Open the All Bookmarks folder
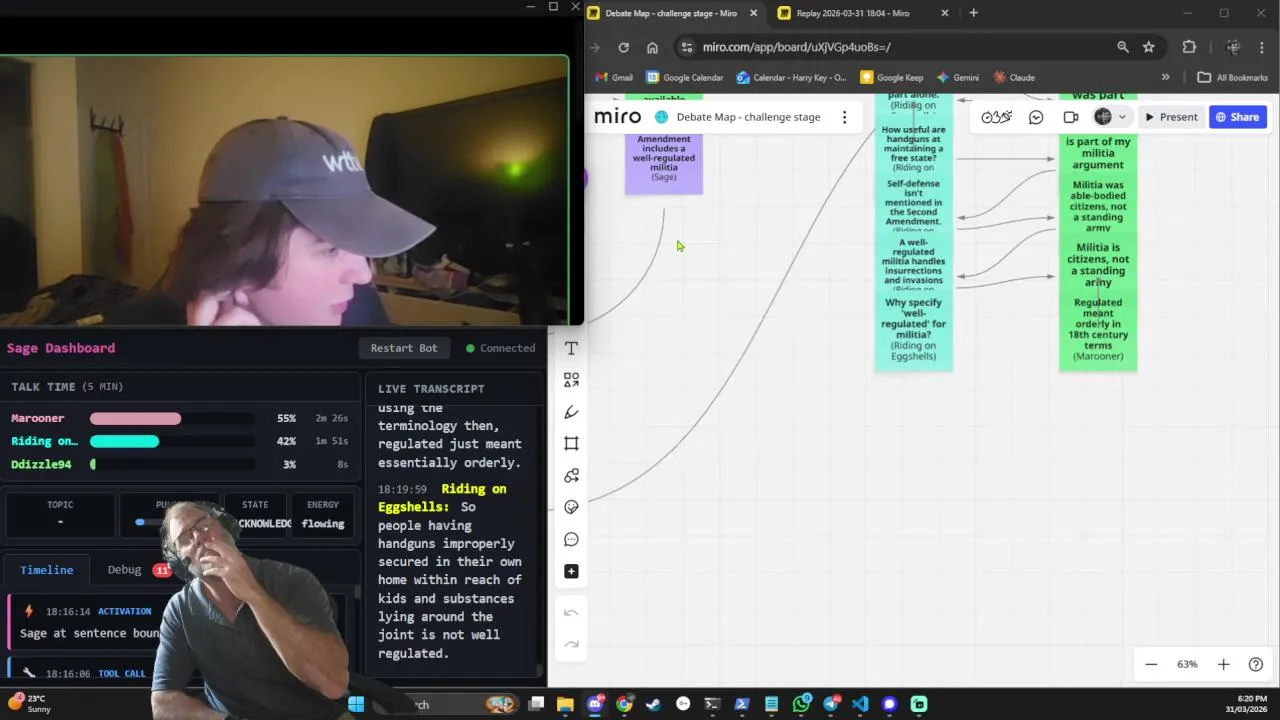This screenshot has width=1280, height=720. (1232, 77)
